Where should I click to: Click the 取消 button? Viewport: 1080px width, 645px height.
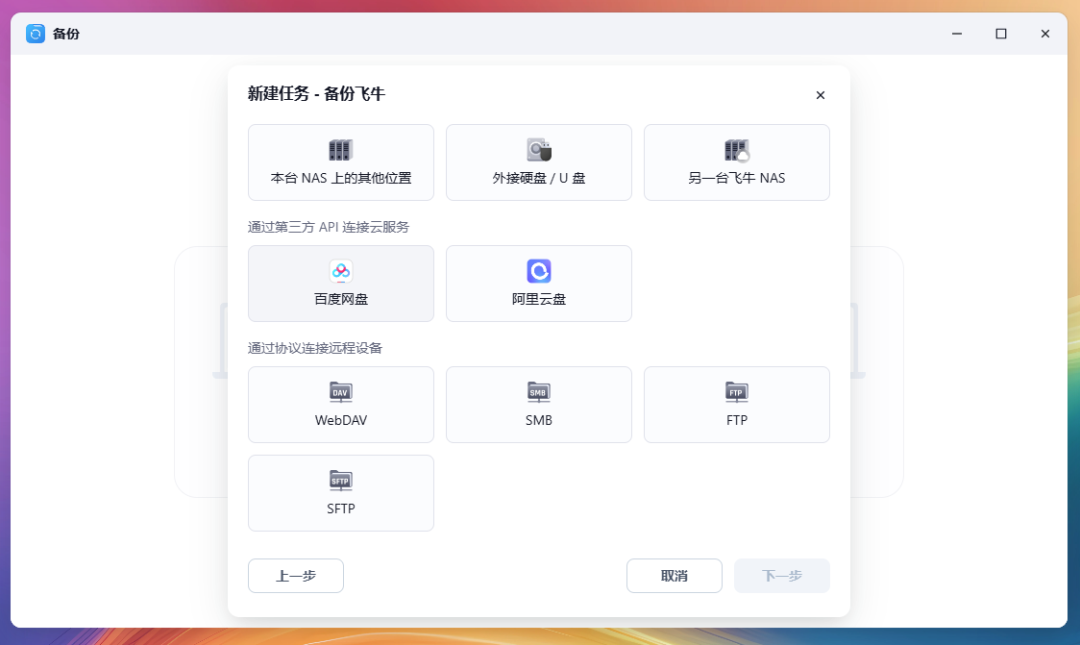point(674,575)
